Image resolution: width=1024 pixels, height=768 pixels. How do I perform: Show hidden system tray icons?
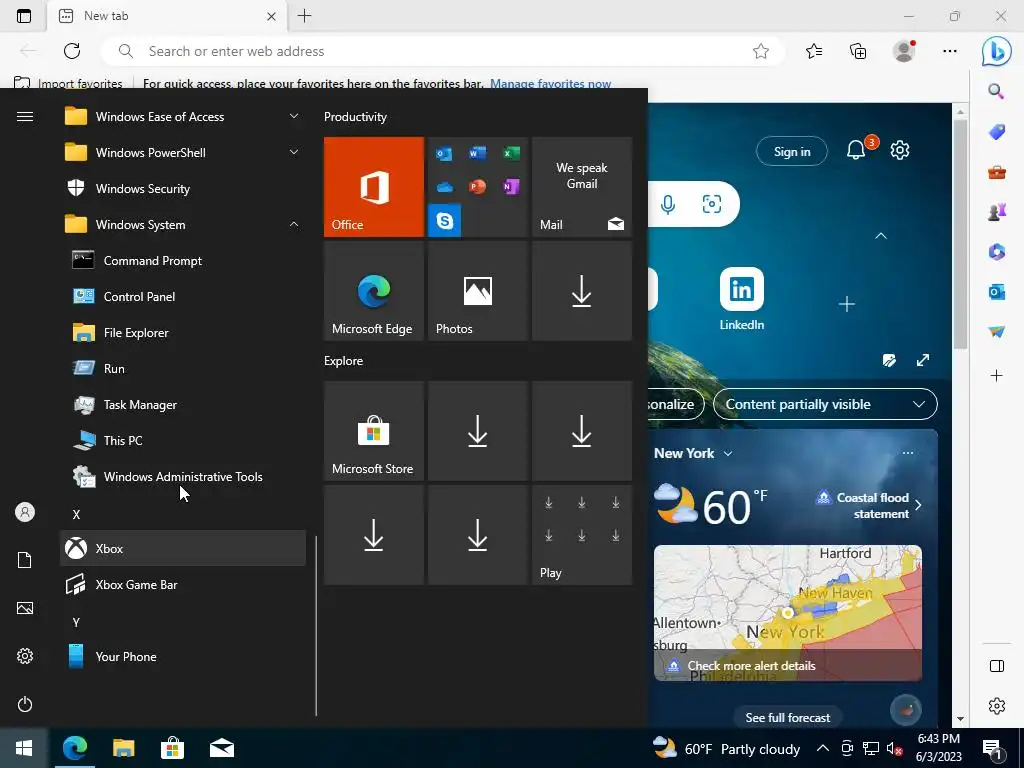[823, 748]
